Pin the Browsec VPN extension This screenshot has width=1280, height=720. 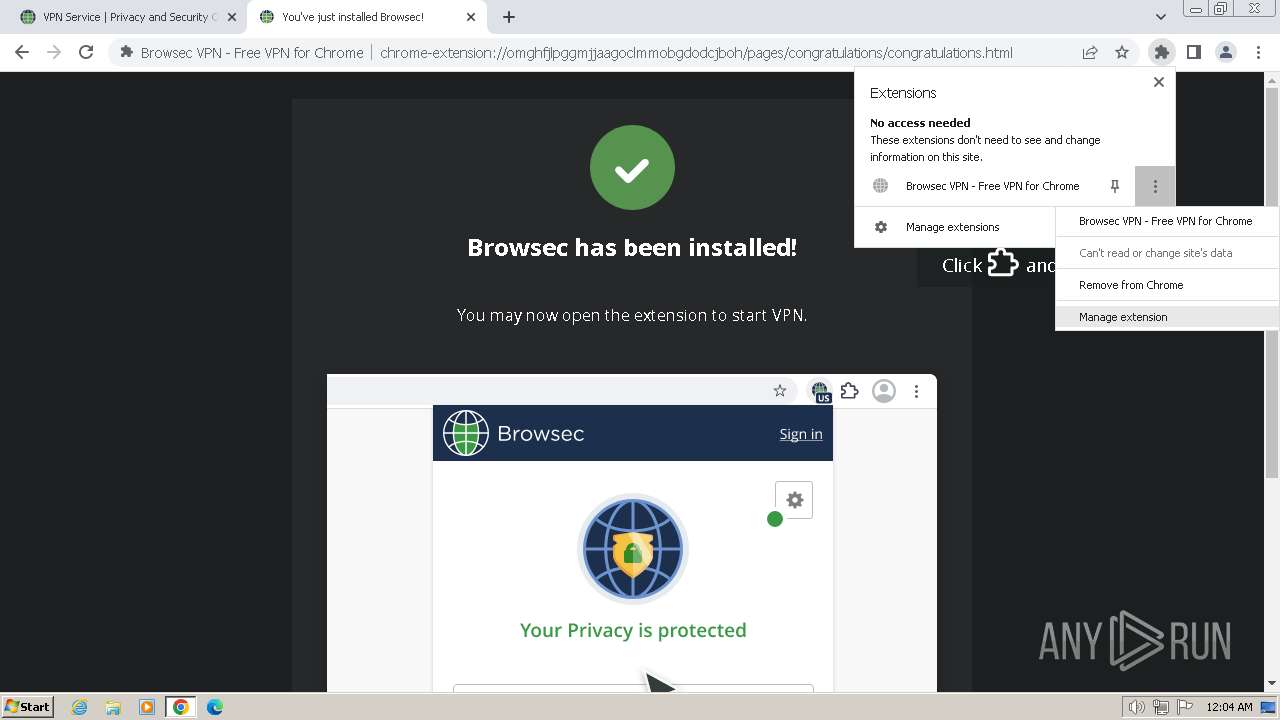(x=1115, y=186)
